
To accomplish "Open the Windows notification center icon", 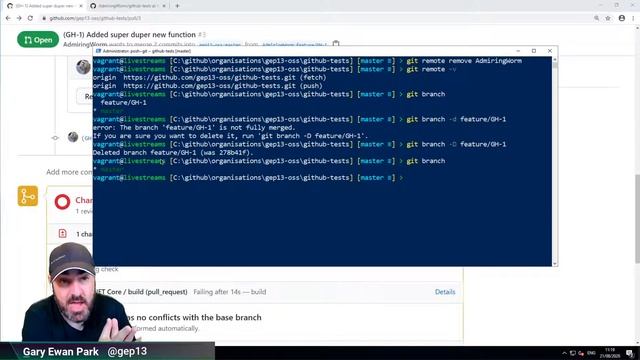I will (630, 353).
